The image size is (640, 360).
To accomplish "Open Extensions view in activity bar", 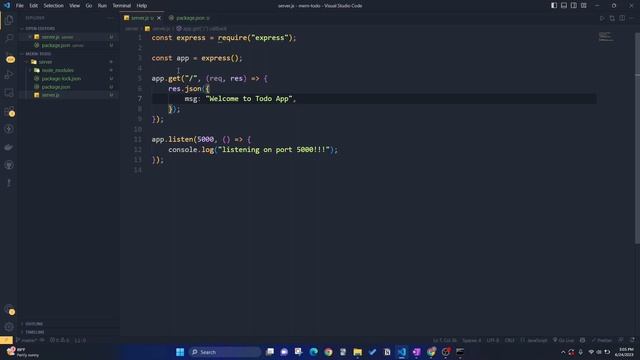I will (9, 111).
